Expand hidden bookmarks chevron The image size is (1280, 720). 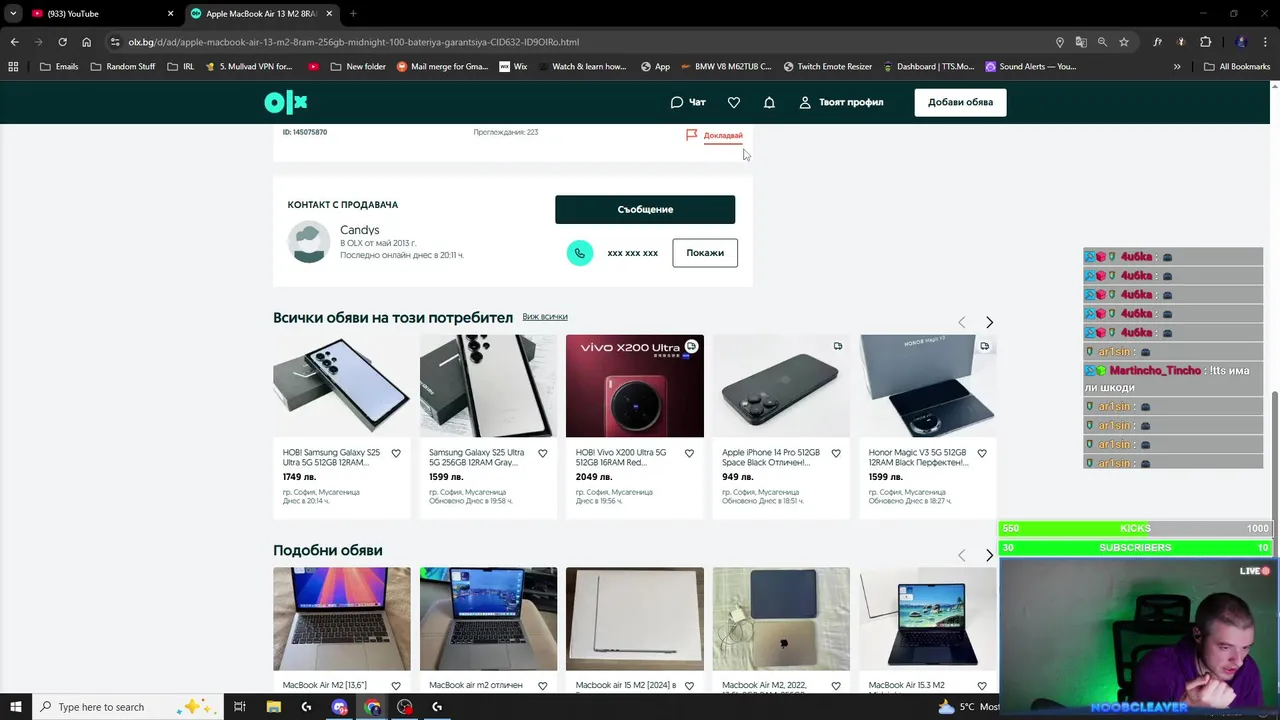[1177, 67]
